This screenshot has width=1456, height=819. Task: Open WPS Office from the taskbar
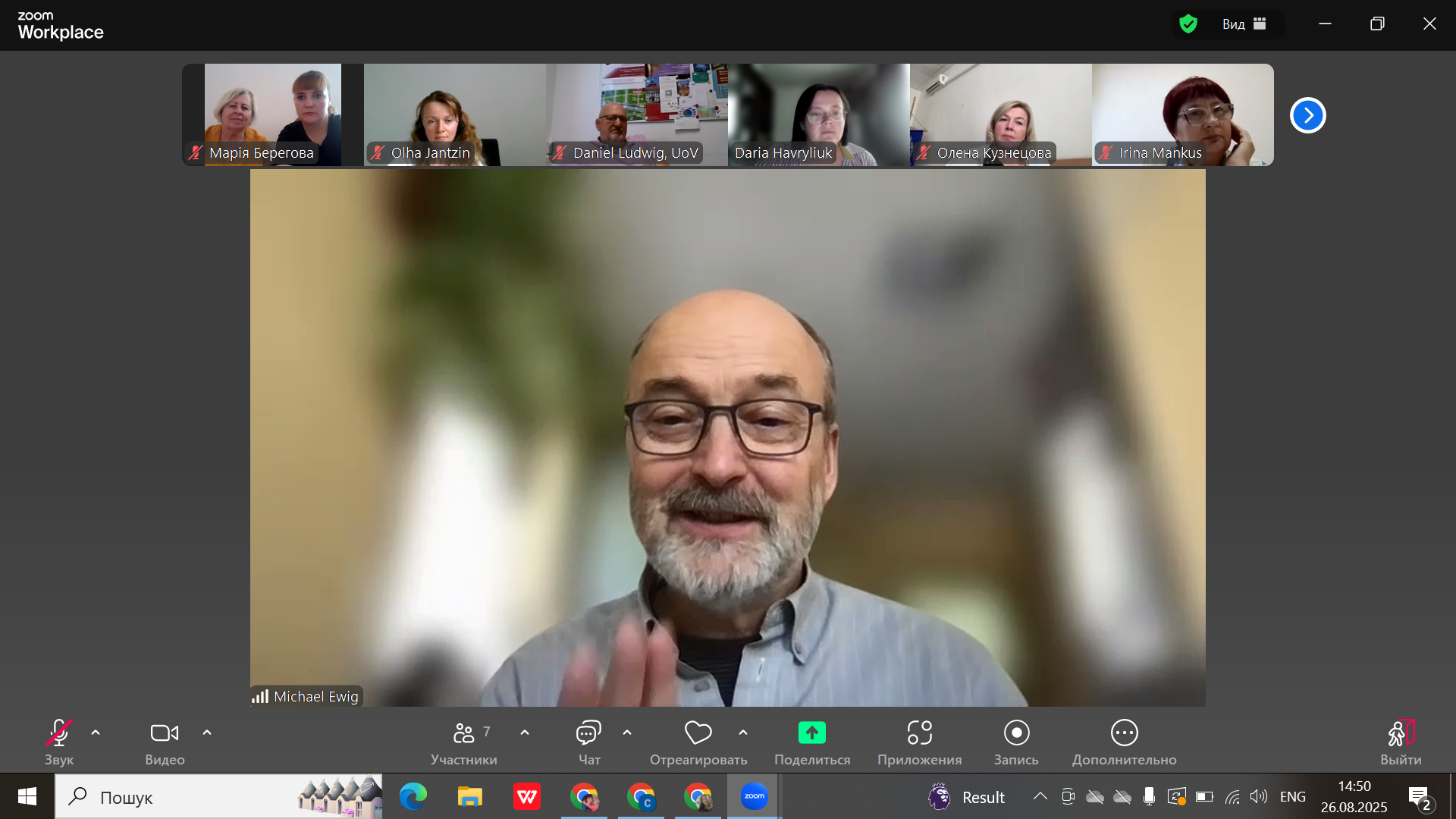pyautogui.click(x=527, y=796)
